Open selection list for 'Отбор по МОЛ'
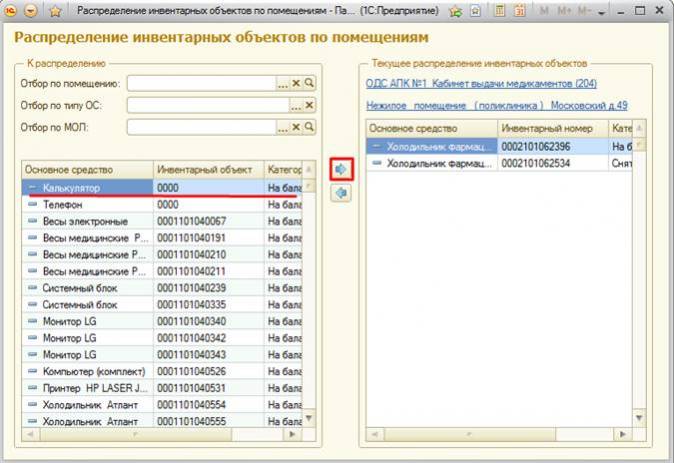Viewport: 674px width, 463px height. pos(283,127)
